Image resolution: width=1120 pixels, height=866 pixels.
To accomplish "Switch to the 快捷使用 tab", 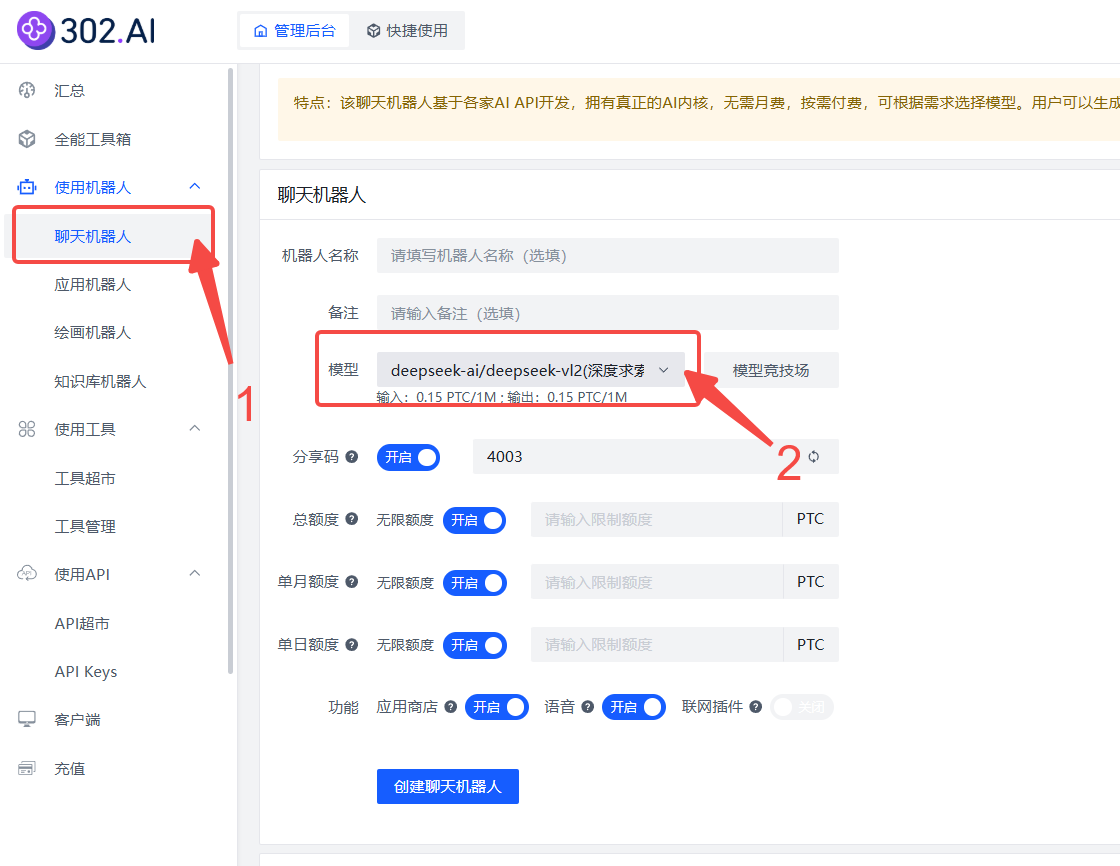I will point(407,30).
